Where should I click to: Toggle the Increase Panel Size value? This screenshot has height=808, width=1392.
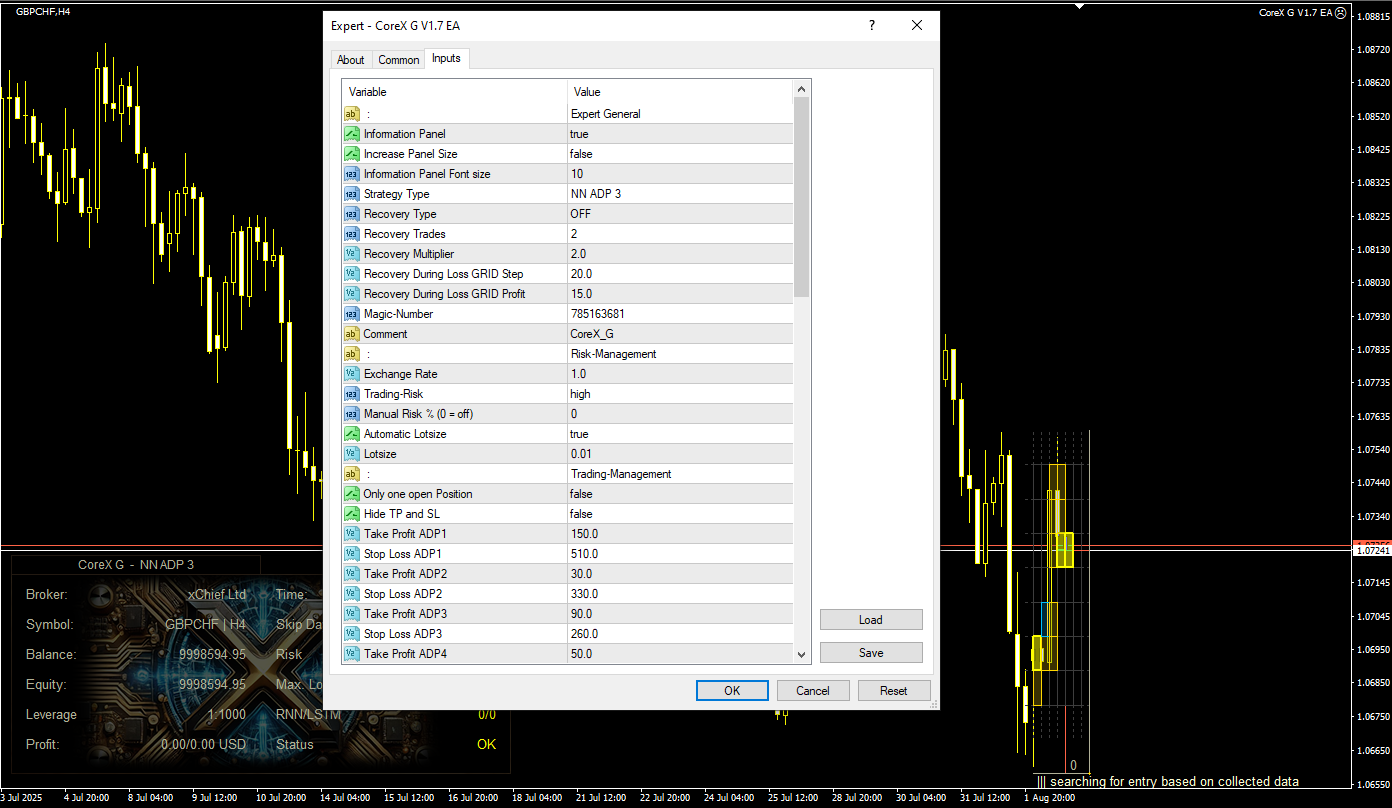(x=680, y=154)
